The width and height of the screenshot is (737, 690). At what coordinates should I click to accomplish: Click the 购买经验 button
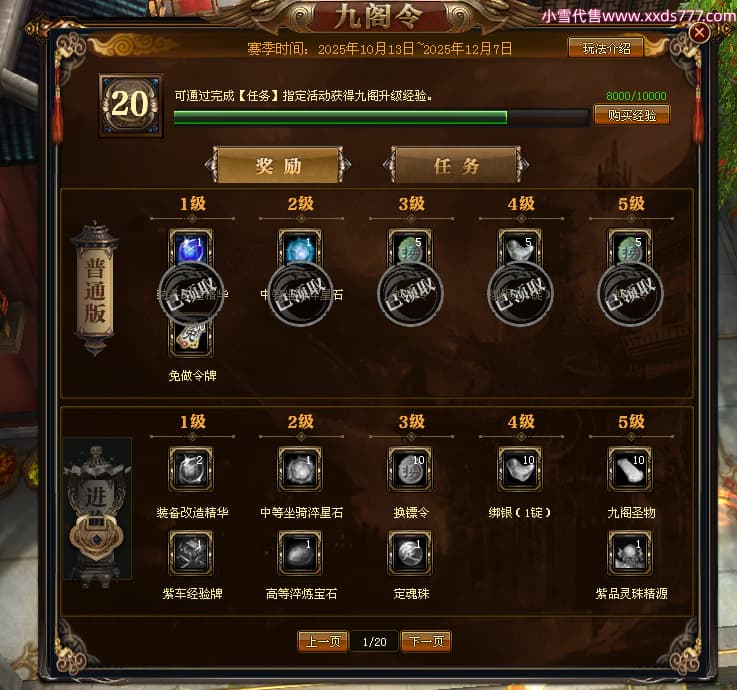[x=632, y=115]
